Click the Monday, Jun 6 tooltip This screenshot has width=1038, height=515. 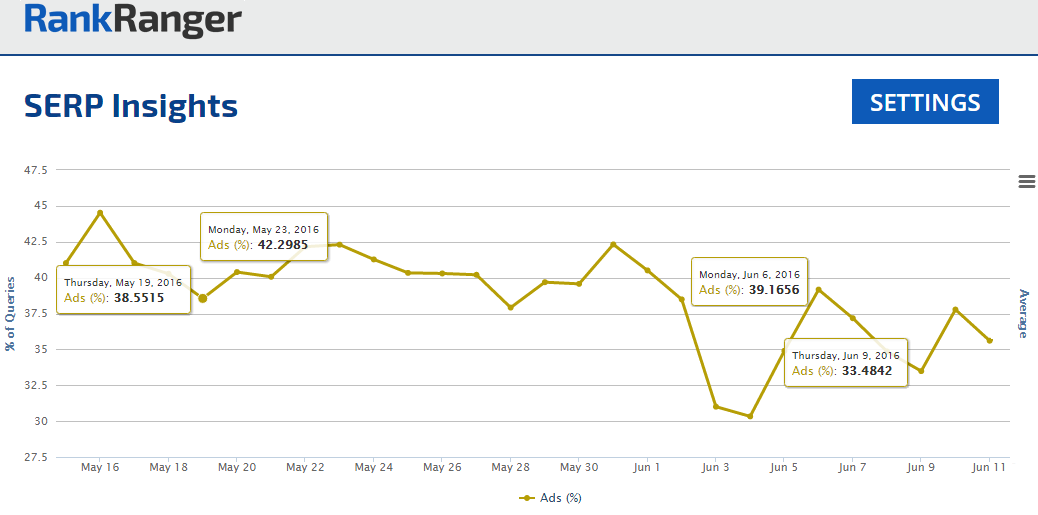pyautogui.click(x=750, y=282)
